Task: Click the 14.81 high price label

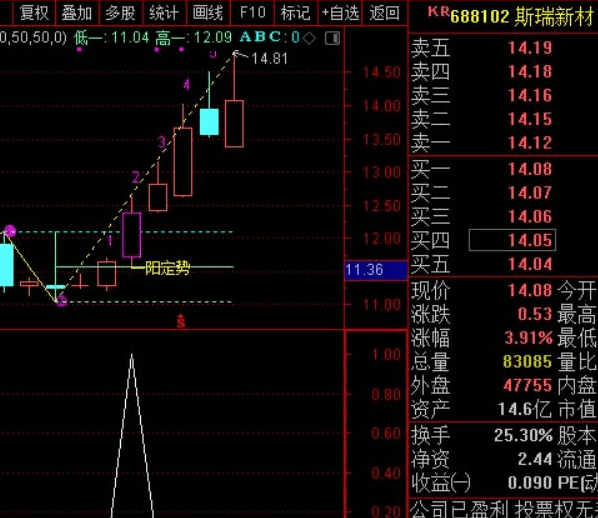Action: [x=269, y=58]
